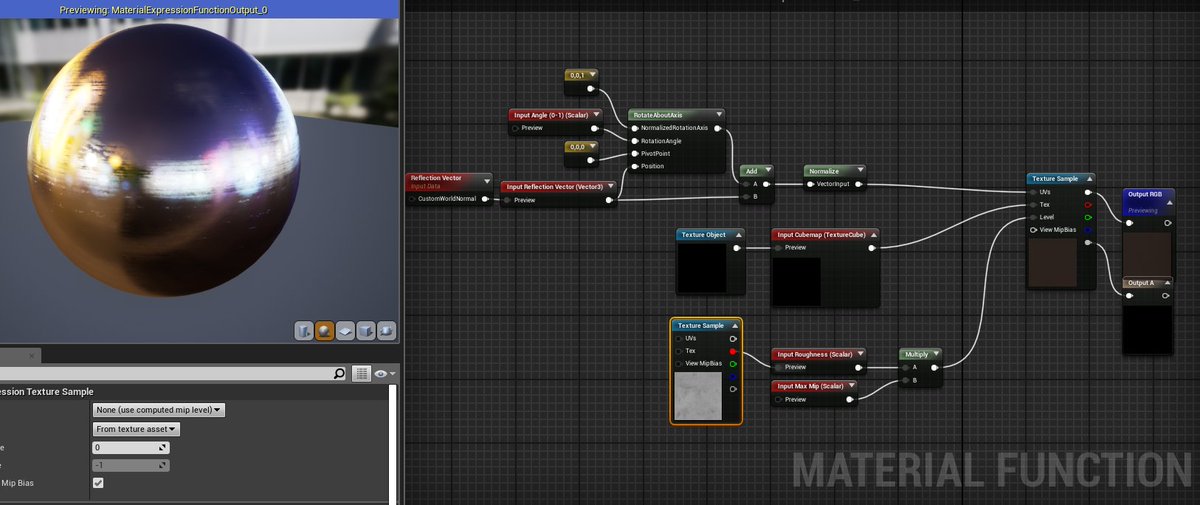Click the brown preview thumbnail of Texture Sample
Viewport: 1200px width, 505px height.
pos(1054,262)
